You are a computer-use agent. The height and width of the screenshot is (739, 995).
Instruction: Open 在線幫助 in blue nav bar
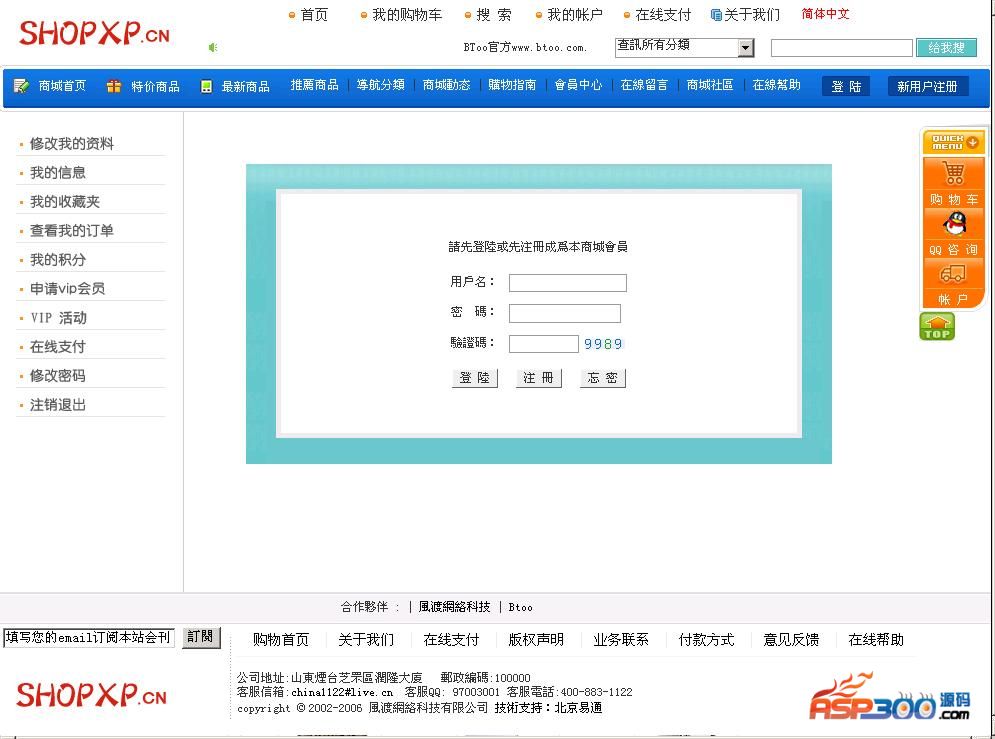pos(776,85)
